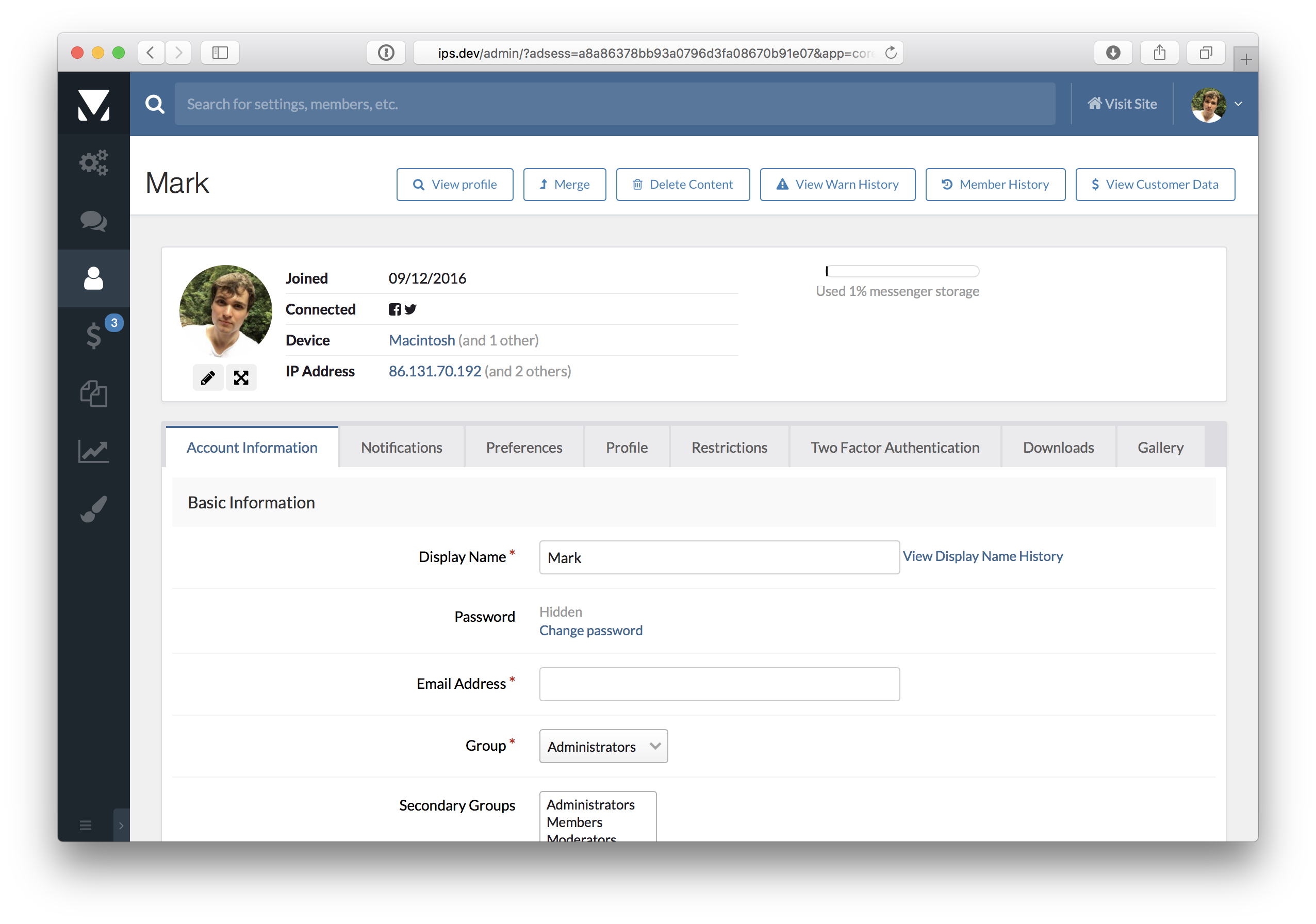
Task: Click the Change password link
Action: (x=590, y=631)
